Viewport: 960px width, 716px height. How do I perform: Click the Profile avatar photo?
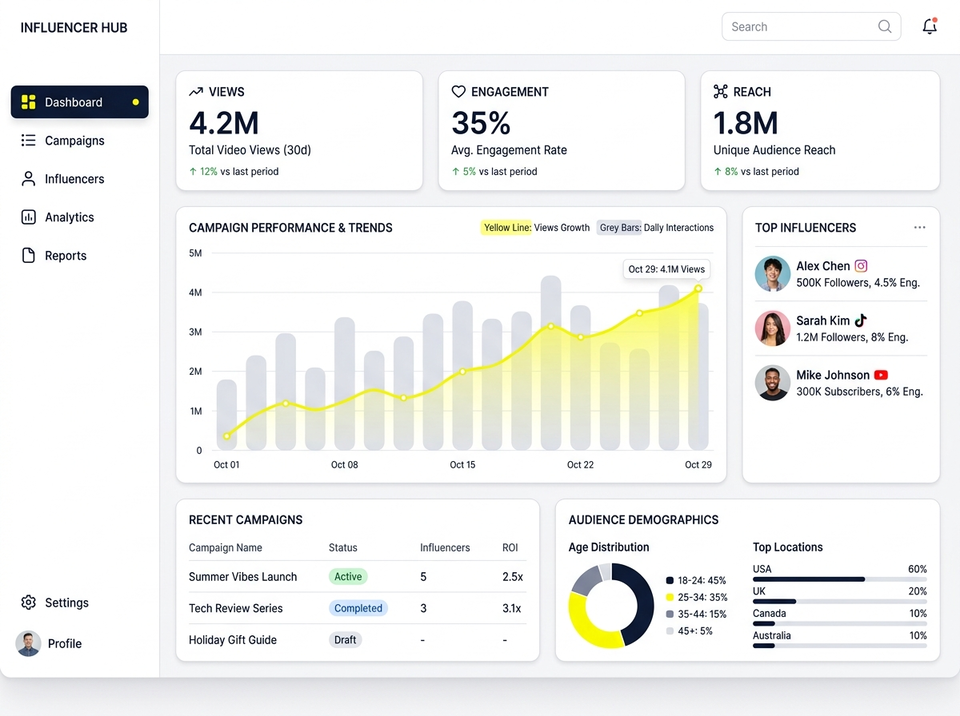click(x=28, y=644)
